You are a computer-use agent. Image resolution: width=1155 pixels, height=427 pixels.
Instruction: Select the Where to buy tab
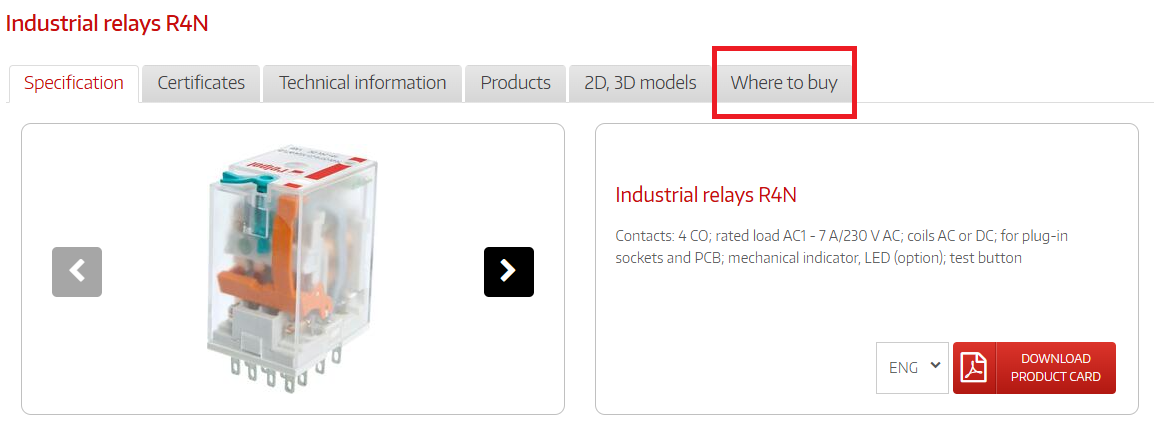(x=784, y=83)
